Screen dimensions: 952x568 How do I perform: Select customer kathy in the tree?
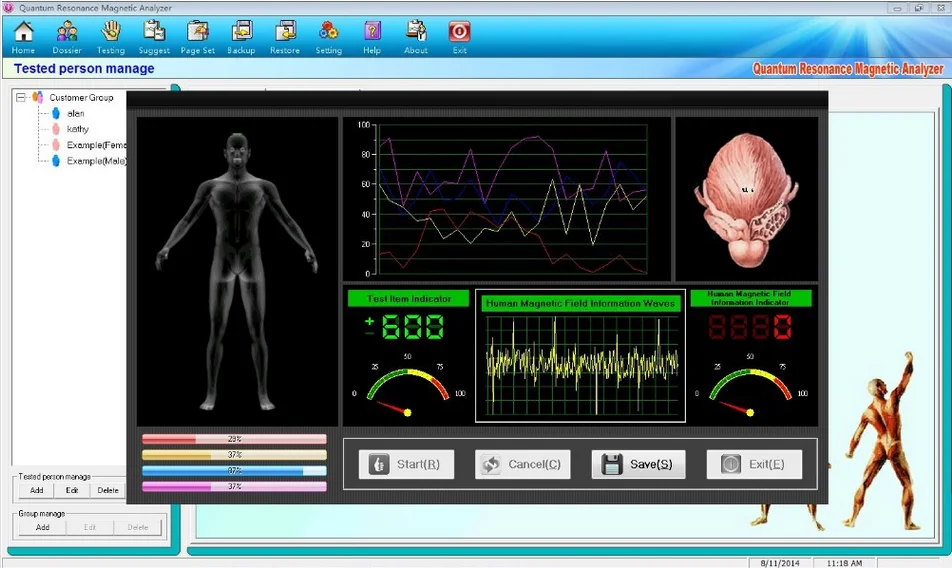[x=78, y=129]
